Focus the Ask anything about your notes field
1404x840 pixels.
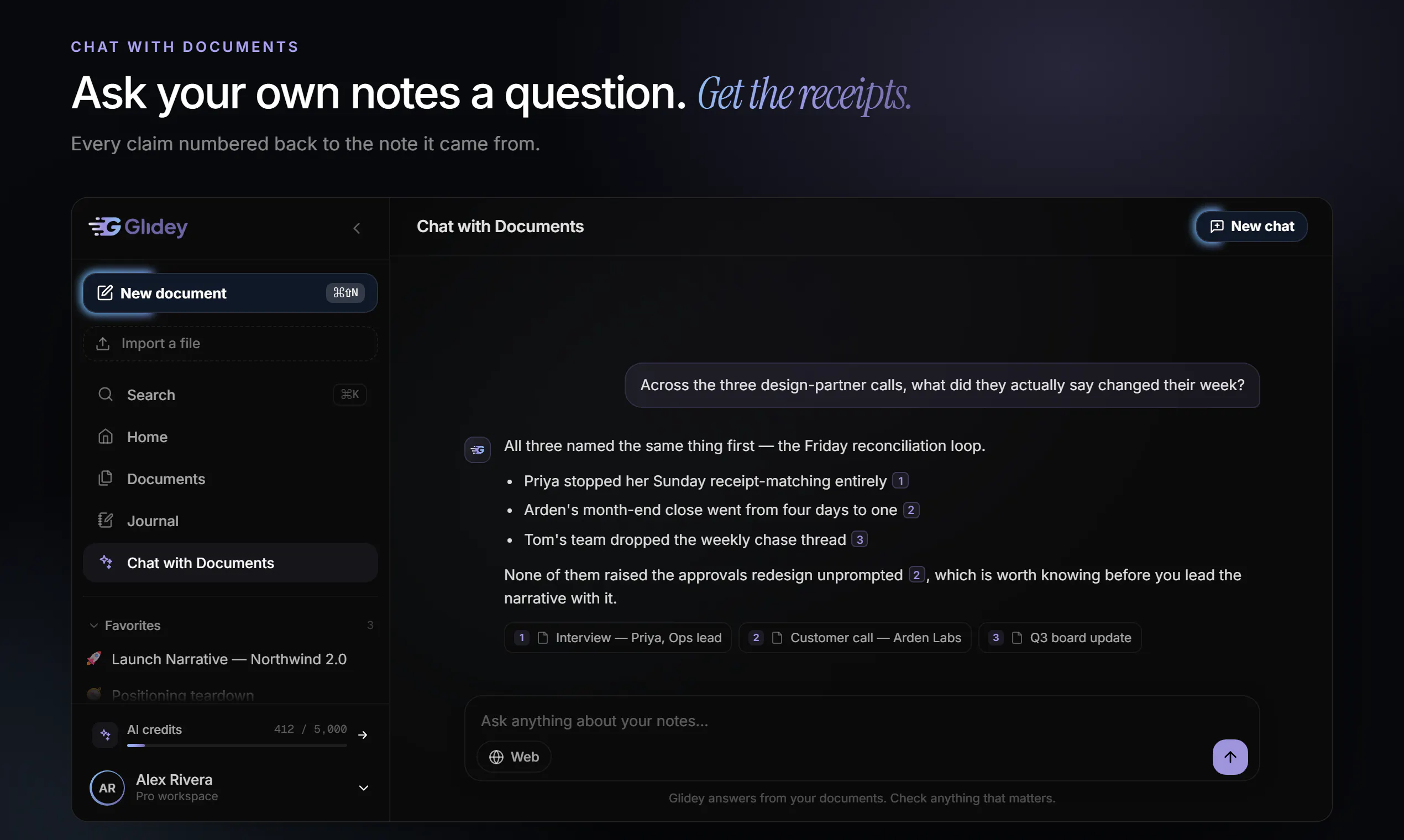(x=862, y=721)
